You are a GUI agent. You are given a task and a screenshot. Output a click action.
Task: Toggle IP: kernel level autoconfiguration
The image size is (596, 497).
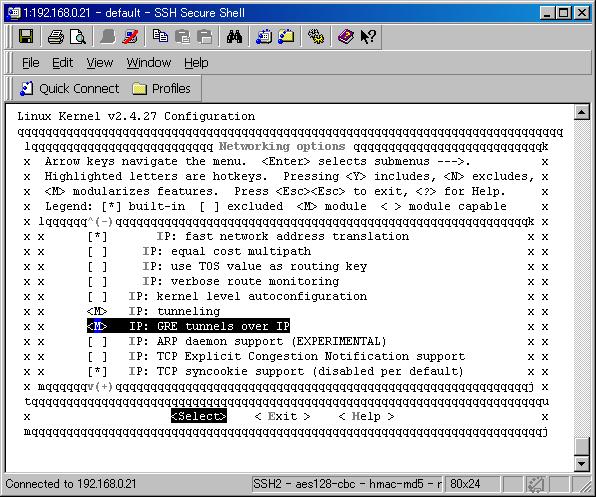point(227,296)
